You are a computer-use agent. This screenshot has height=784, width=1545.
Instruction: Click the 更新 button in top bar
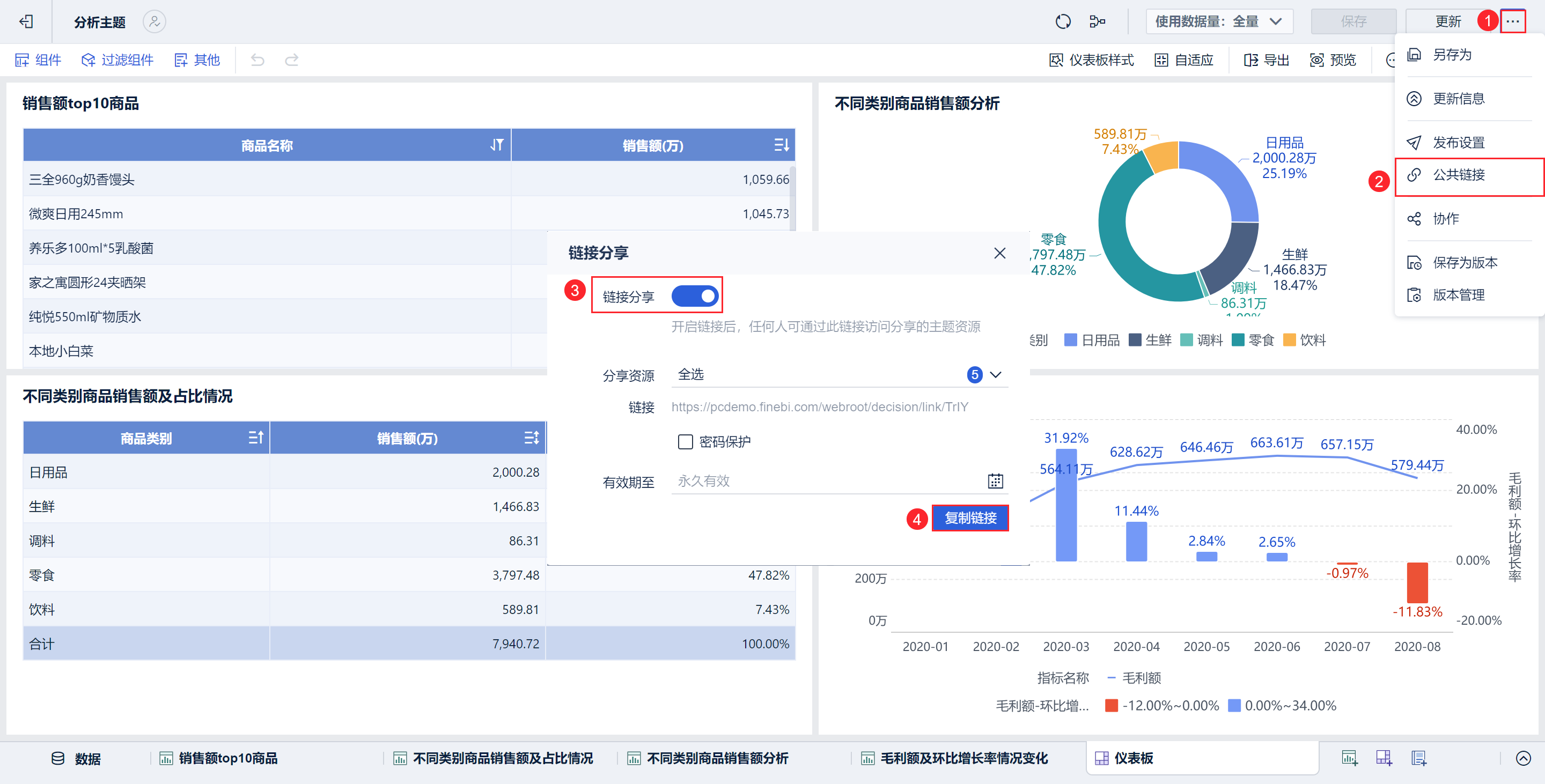tap(1448, 21)
